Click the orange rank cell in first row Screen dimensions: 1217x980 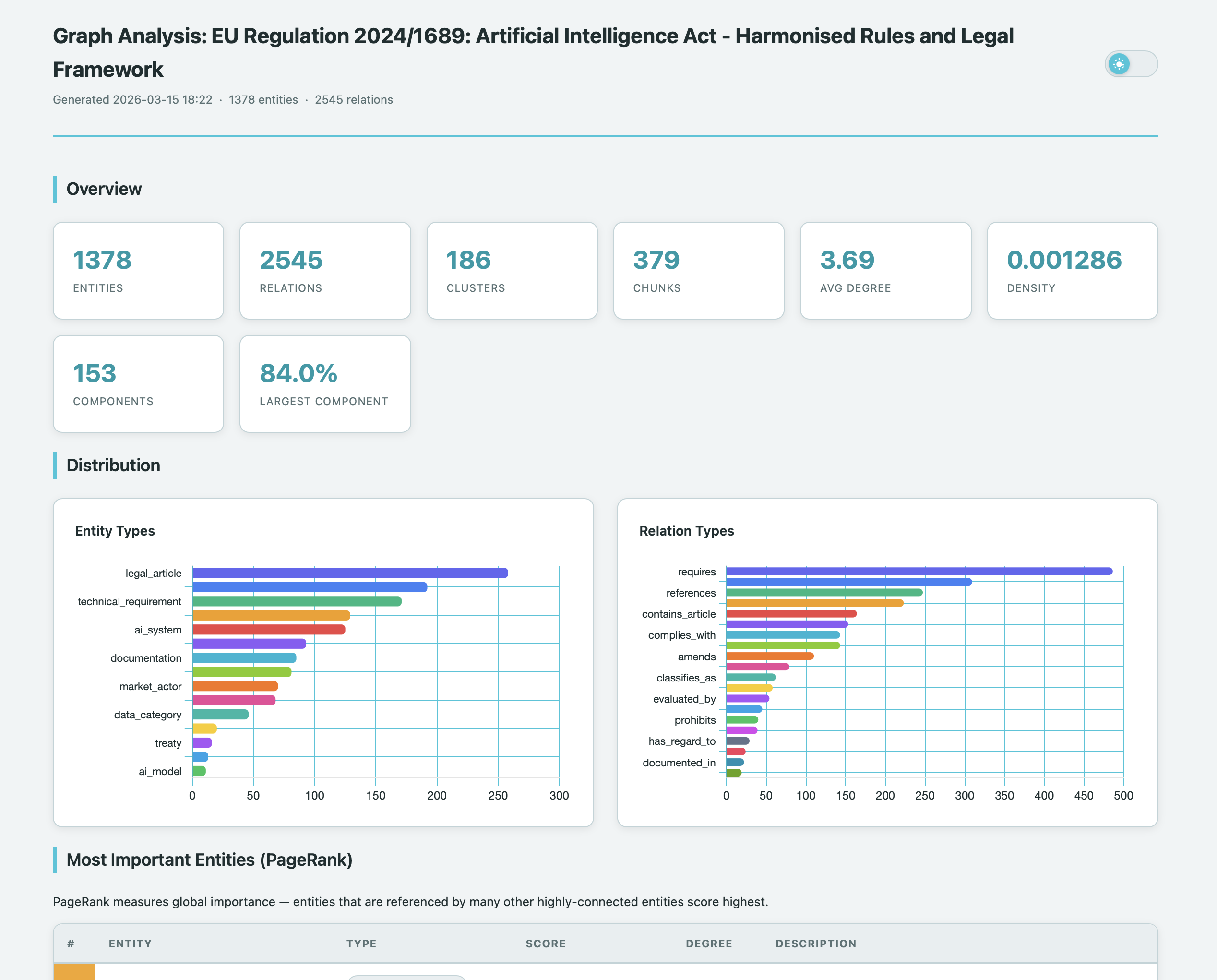pyautogui.click(x=74, y=972)
